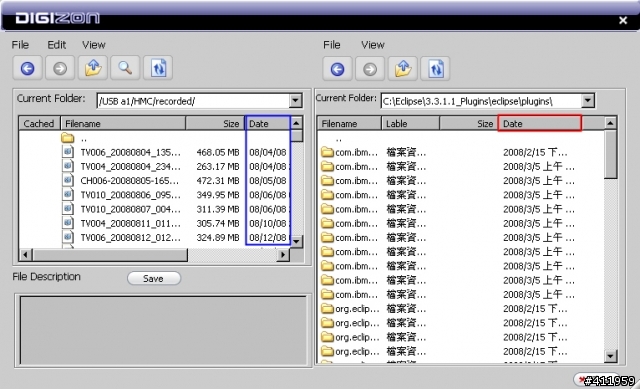Screen dimensions: 640x389
Task: Sort right list by Filename column
Action: (x=349, y=123)
